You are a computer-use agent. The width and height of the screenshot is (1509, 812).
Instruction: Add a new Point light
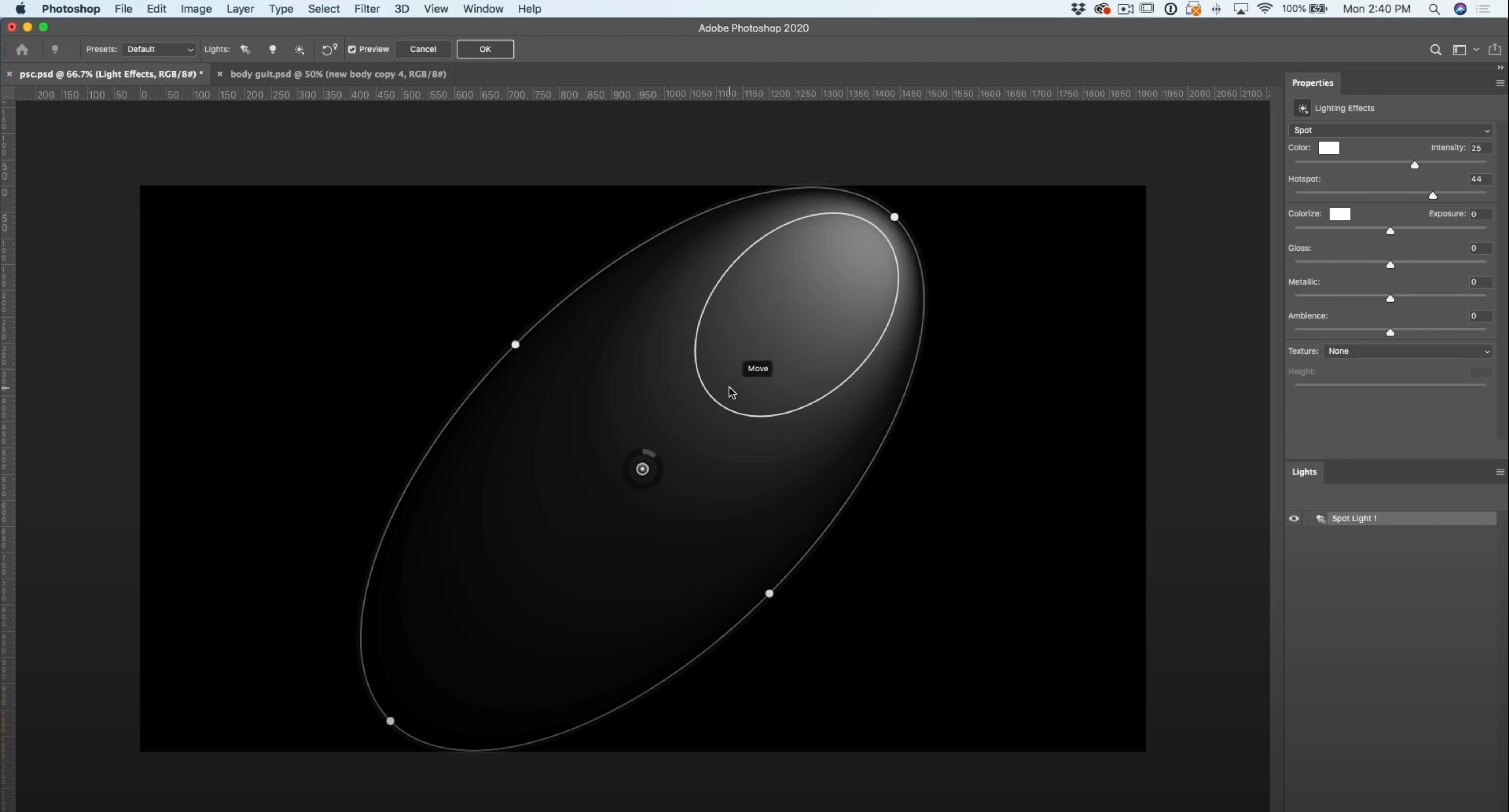tap(272, 50)
